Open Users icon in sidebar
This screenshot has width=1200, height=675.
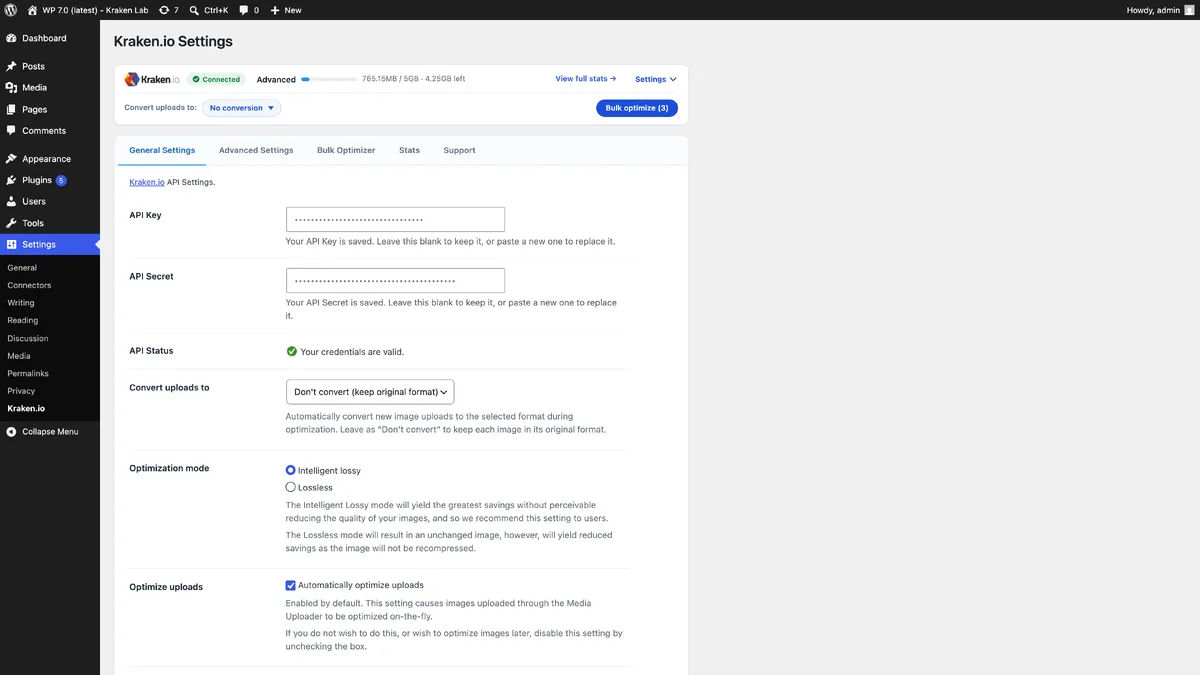coord(11,201)
